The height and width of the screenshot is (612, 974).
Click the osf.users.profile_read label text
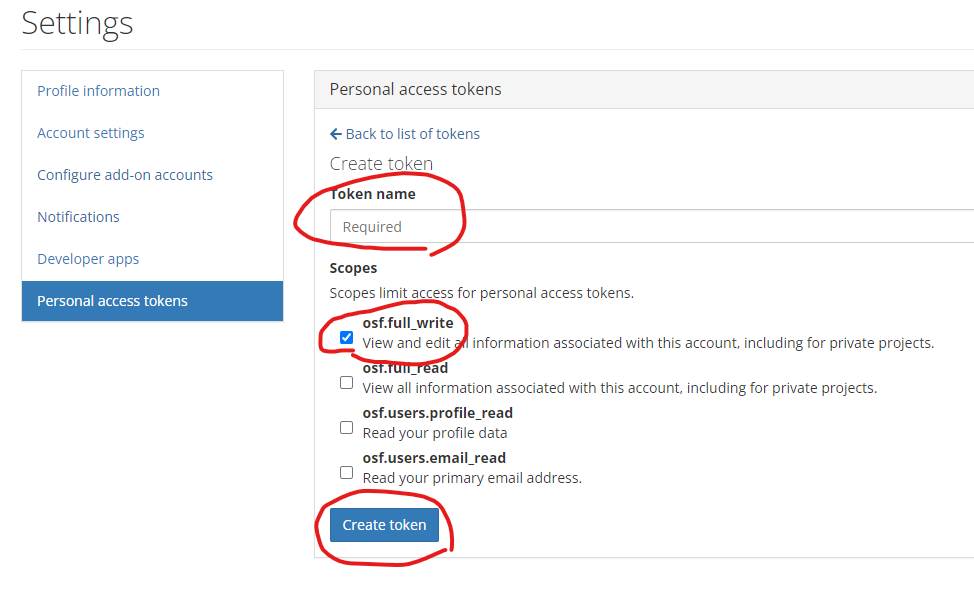437,413
